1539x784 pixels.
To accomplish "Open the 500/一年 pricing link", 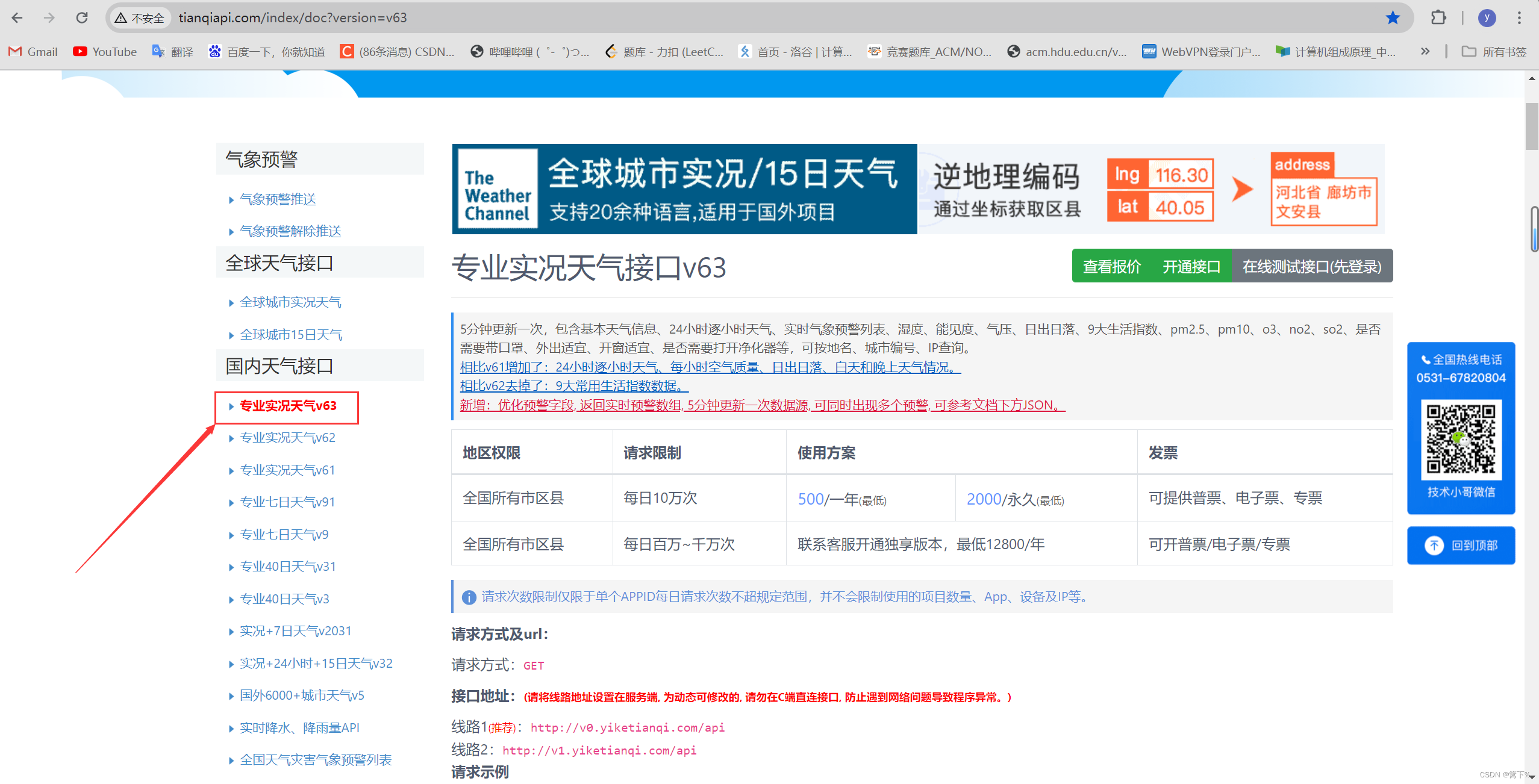I will (811, 499).
